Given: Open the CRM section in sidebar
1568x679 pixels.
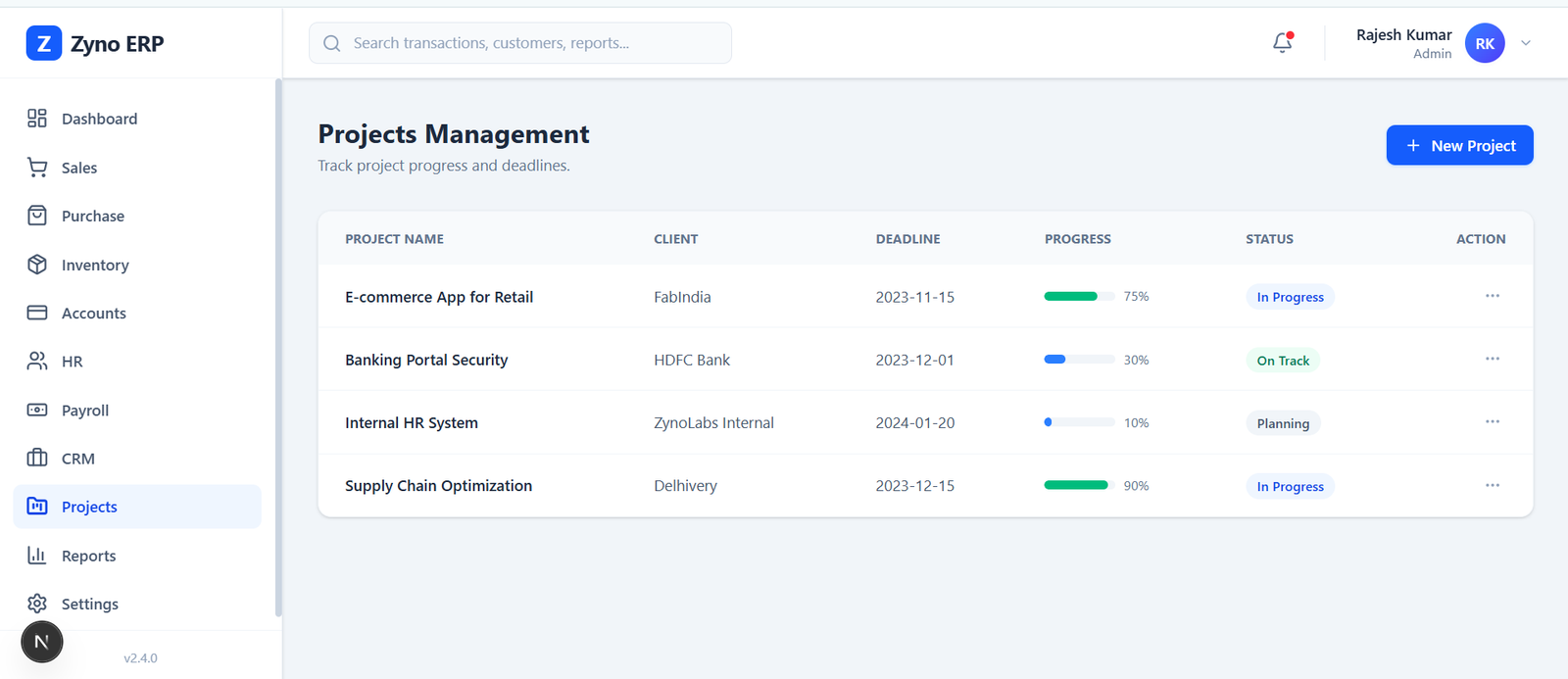Looking at the screenshot, I should click(x=77, y=459).
